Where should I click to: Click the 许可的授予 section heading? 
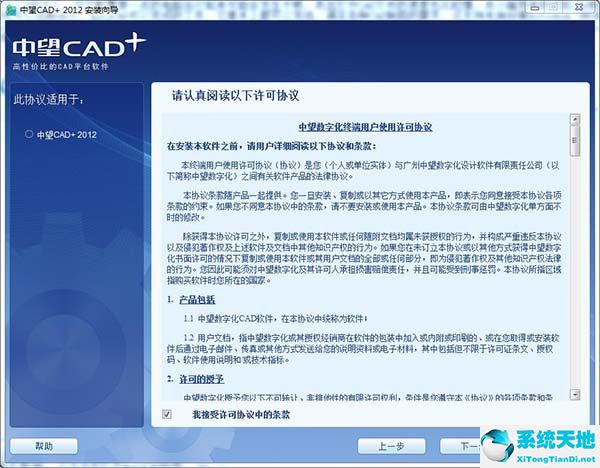coord(202,379)
